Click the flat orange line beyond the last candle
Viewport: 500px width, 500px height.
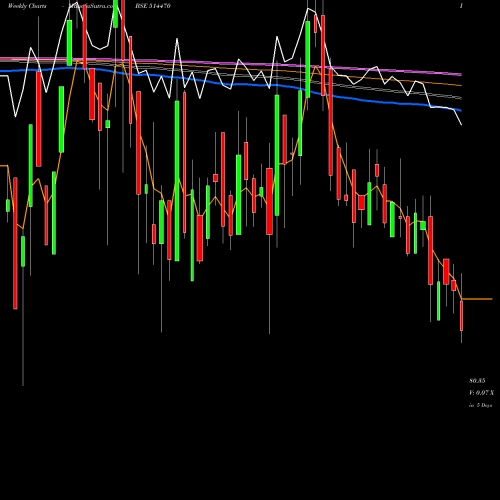coord(477,299)
